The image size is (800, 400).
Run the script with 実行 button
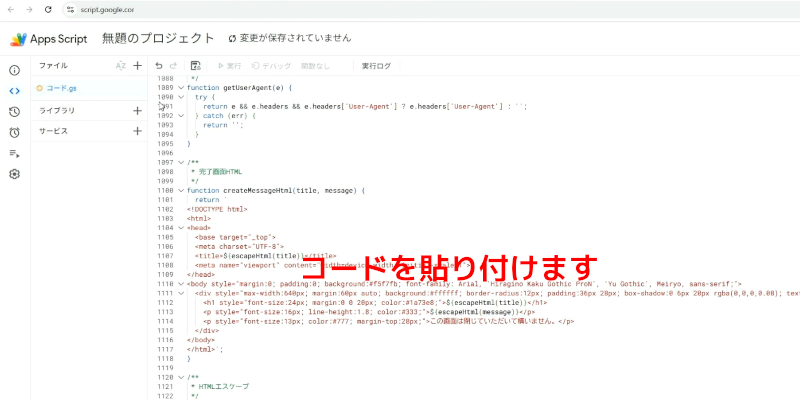click(229, 66)
